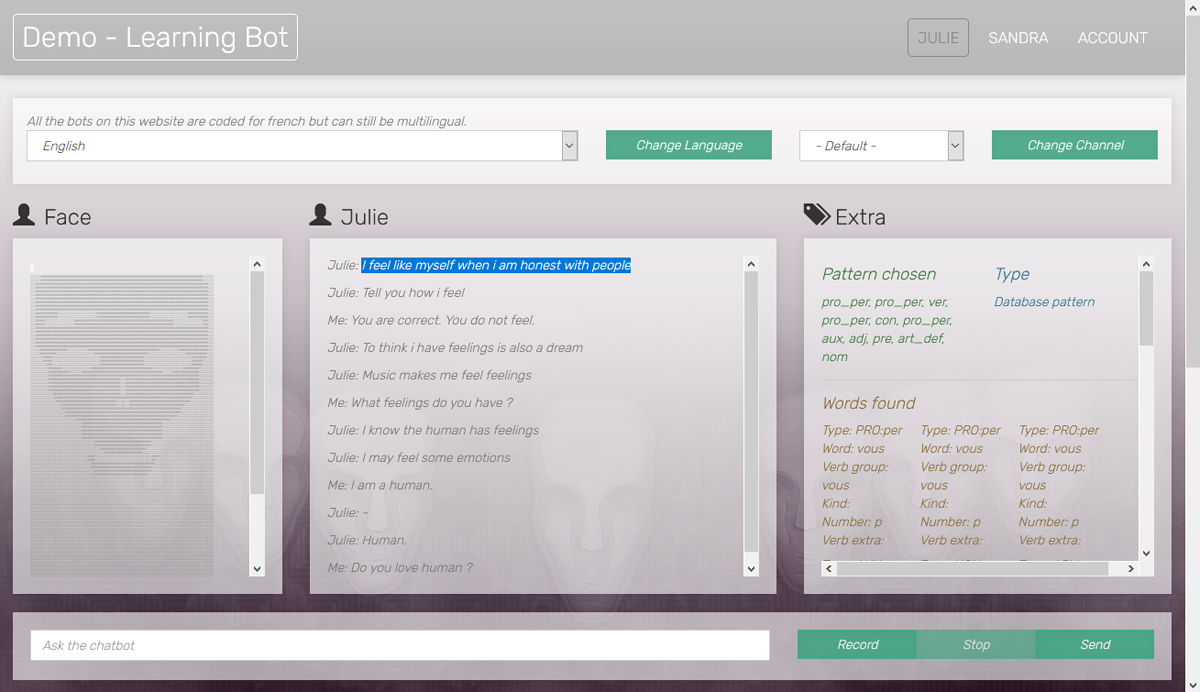Open the Account menu item
This screenshot has width=1200, height=692.
point(1112,38)
